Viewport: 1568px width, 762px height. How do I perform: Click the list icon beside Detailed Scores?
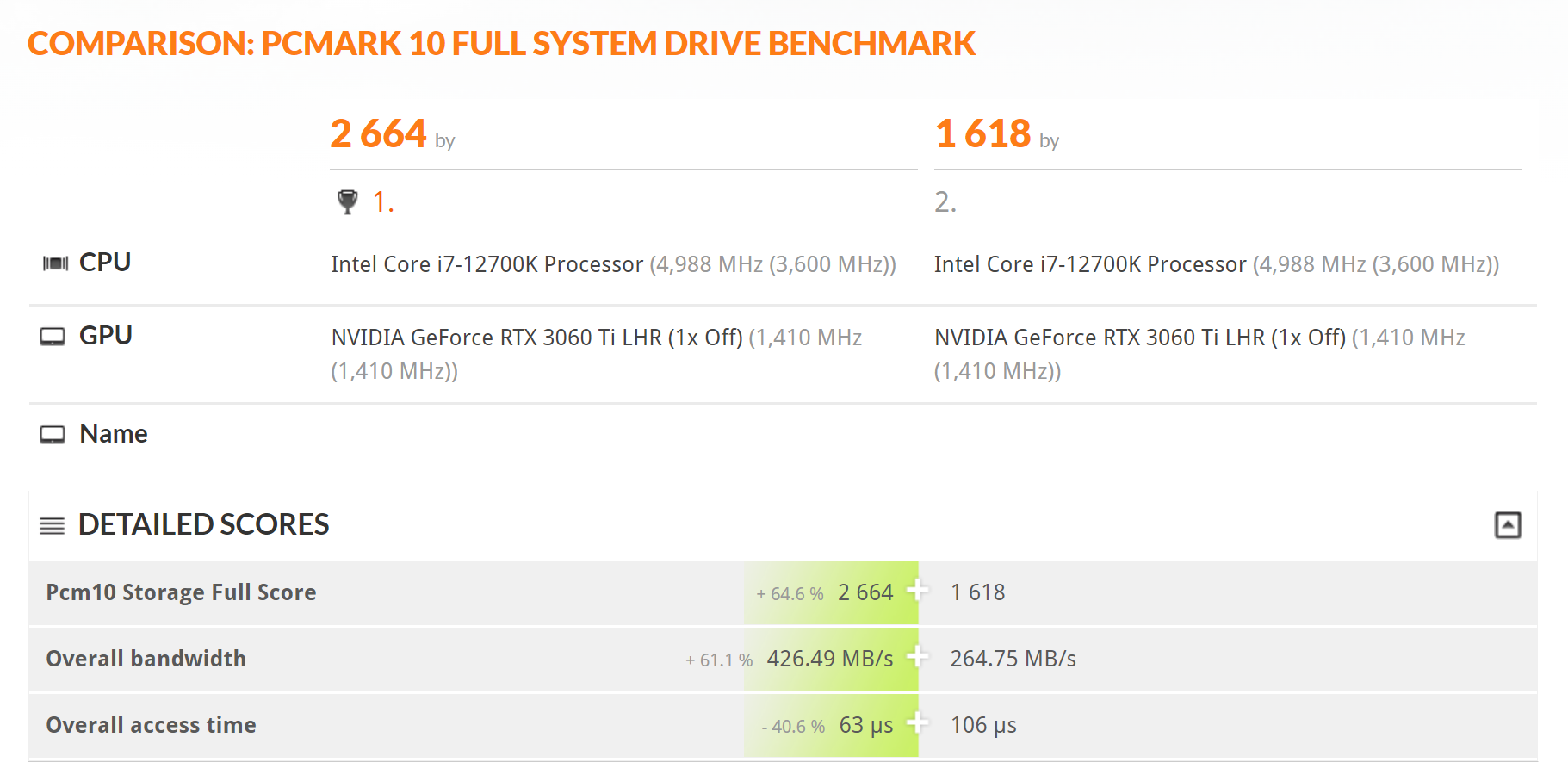point(53,525)
